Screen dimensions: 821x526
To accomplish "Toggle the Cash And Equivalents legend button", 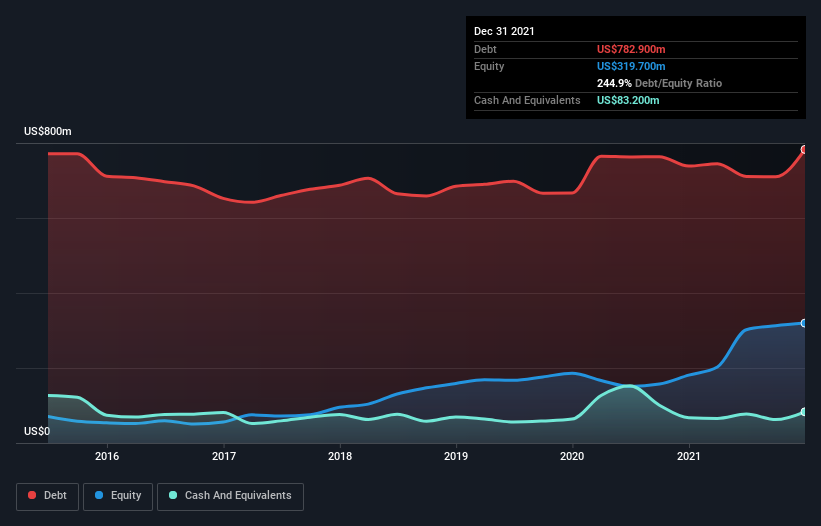I will (x=230, y=496).
